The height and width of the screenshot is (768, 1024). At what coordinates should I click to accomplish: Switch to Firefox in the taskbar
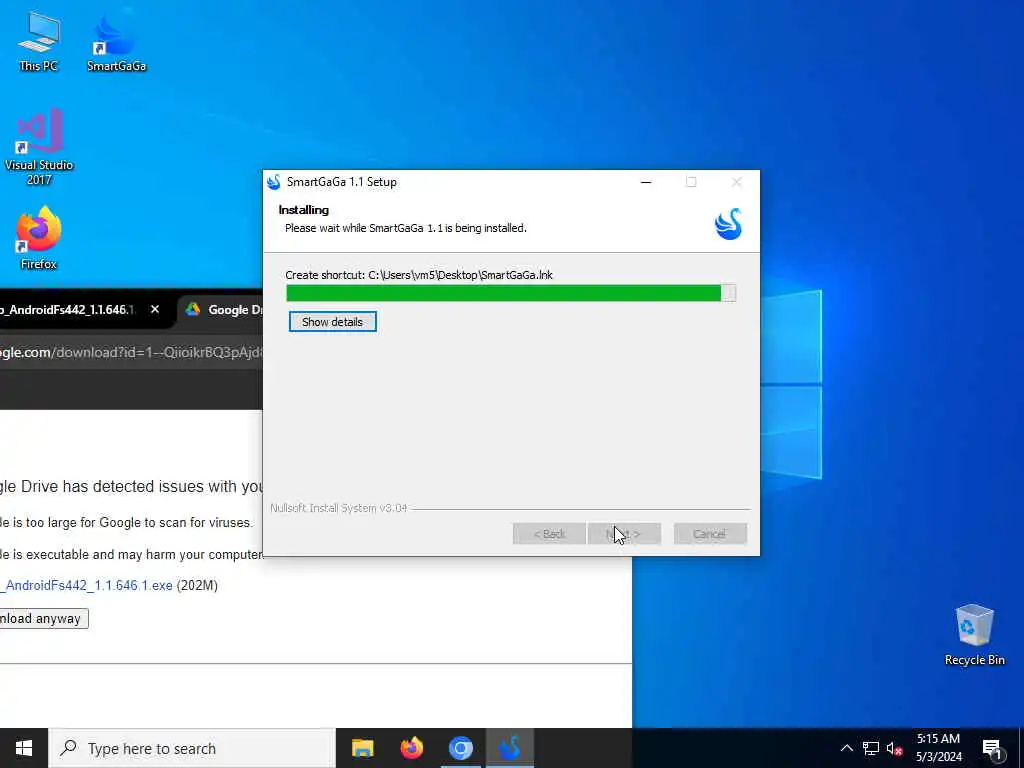(411, 748)
